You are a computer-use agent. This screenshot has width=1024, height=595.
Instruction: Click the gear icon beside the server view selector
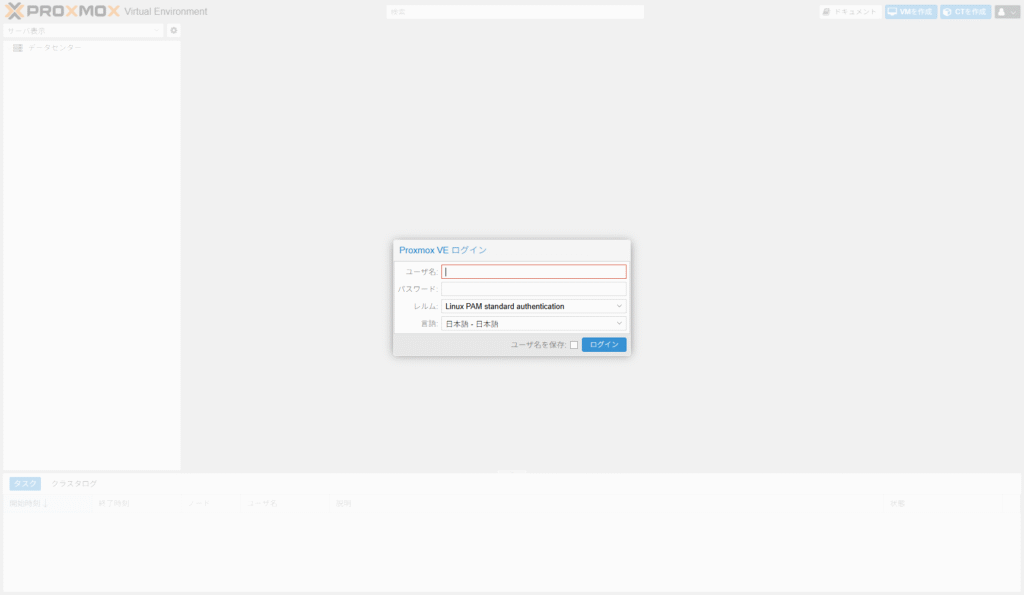click(174, 31)
